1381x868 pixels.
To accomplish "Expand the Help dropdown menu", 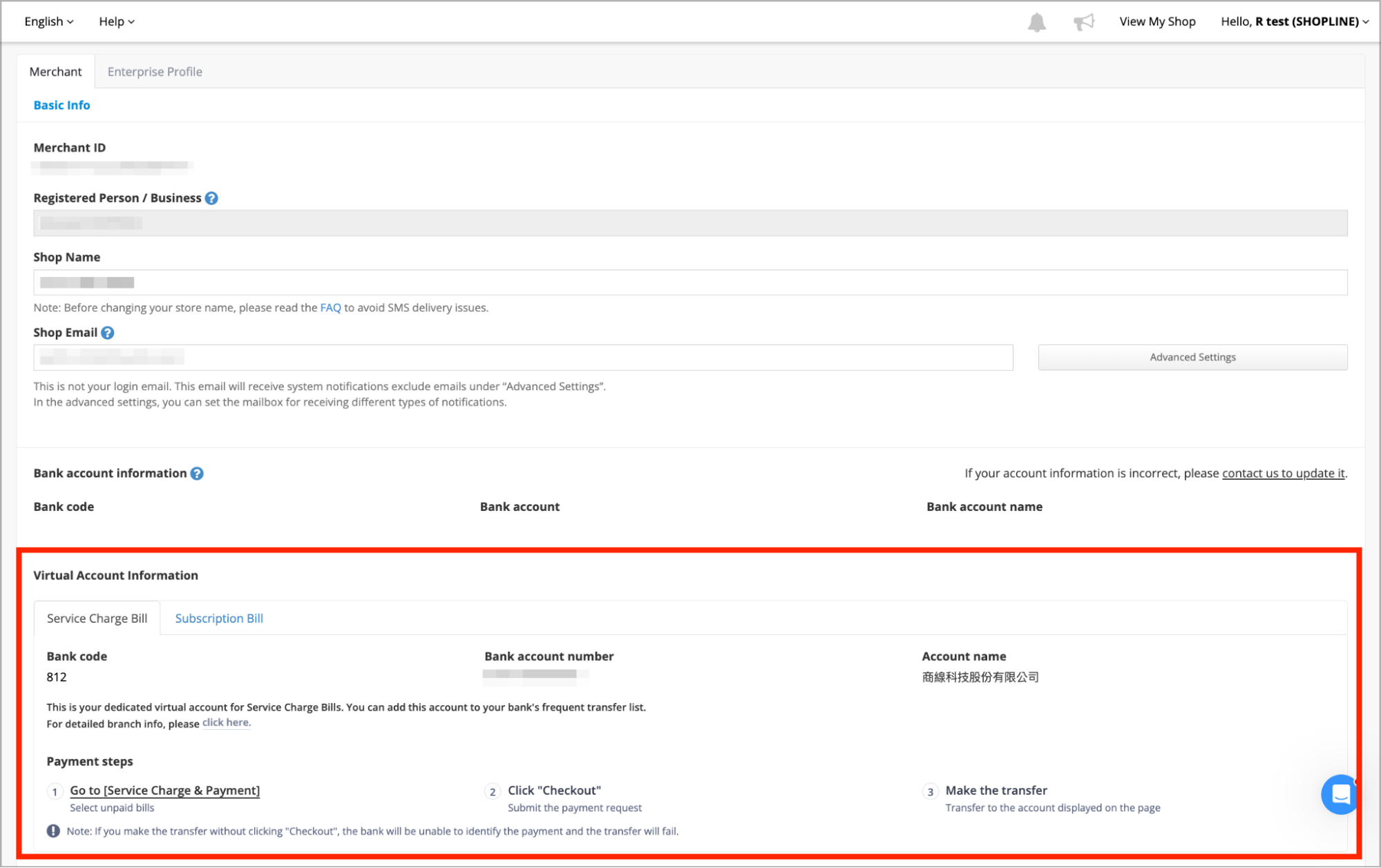I will click(x=117, y=21).
